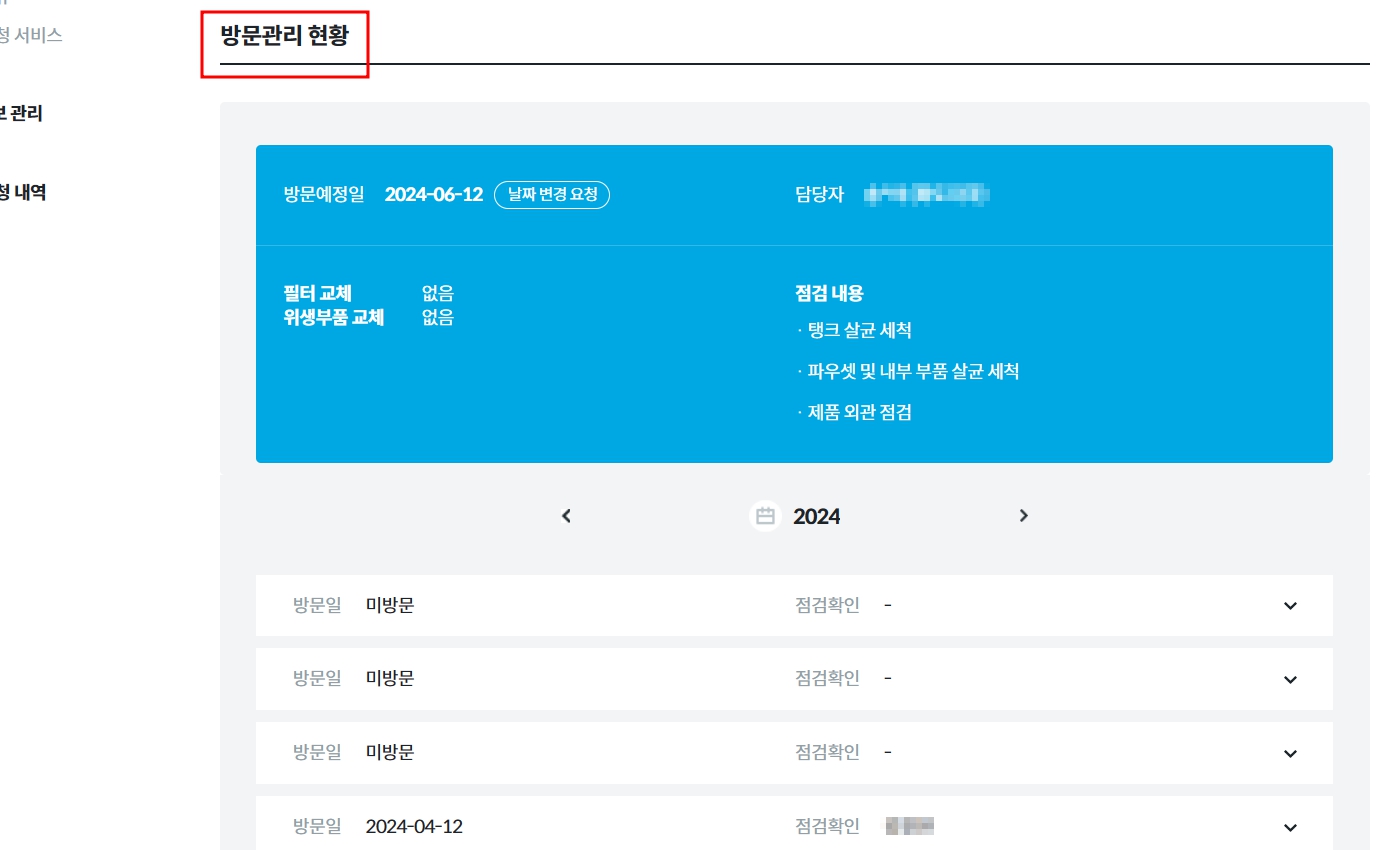Click the 없음 value beside 필터 교체
This screenshot has height=850, width=1381.
(438, 294)
